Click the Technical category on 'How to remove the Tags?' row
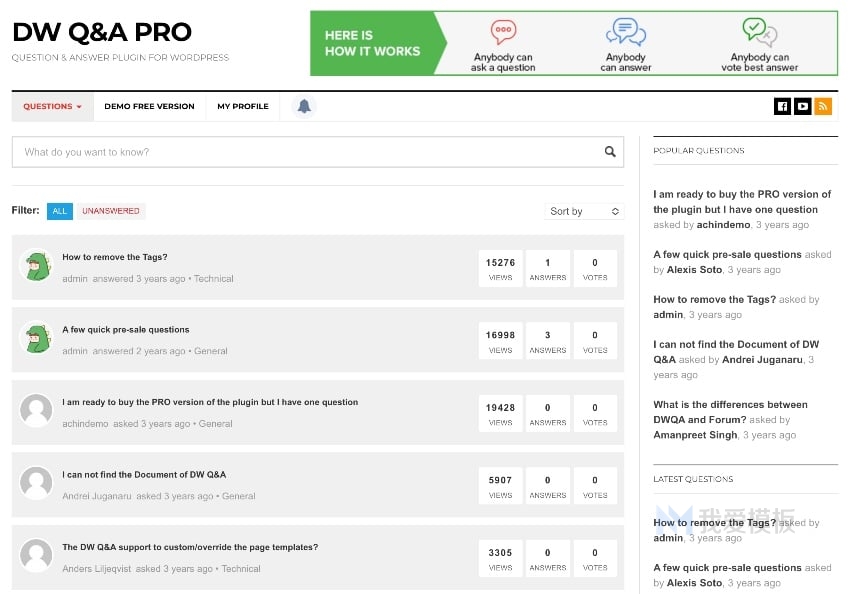This screenshot has height=594, width=850. 214,279
